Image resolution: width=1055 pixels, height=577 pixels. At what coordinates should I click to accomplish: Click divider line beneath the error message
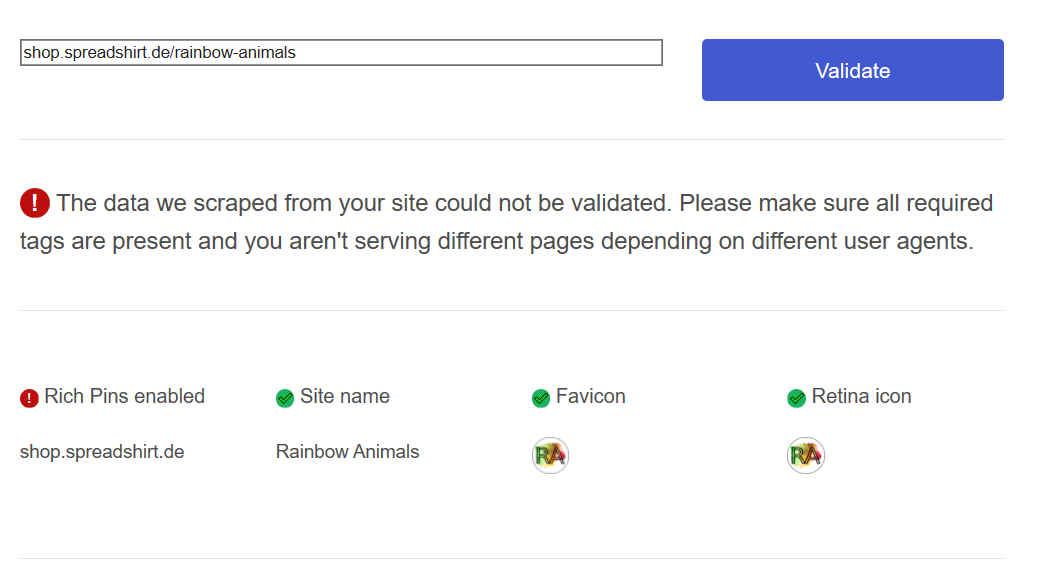[x=511, y=310]
